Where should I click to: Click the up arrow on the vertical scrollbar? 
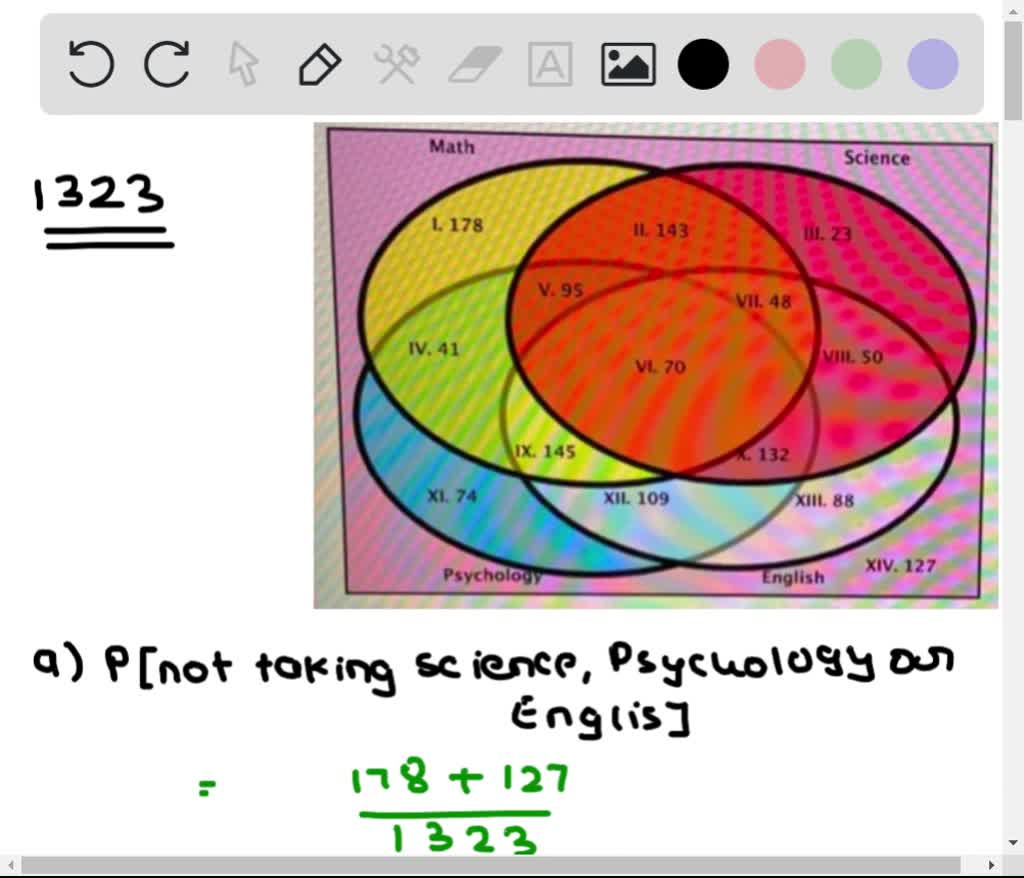1015,10
